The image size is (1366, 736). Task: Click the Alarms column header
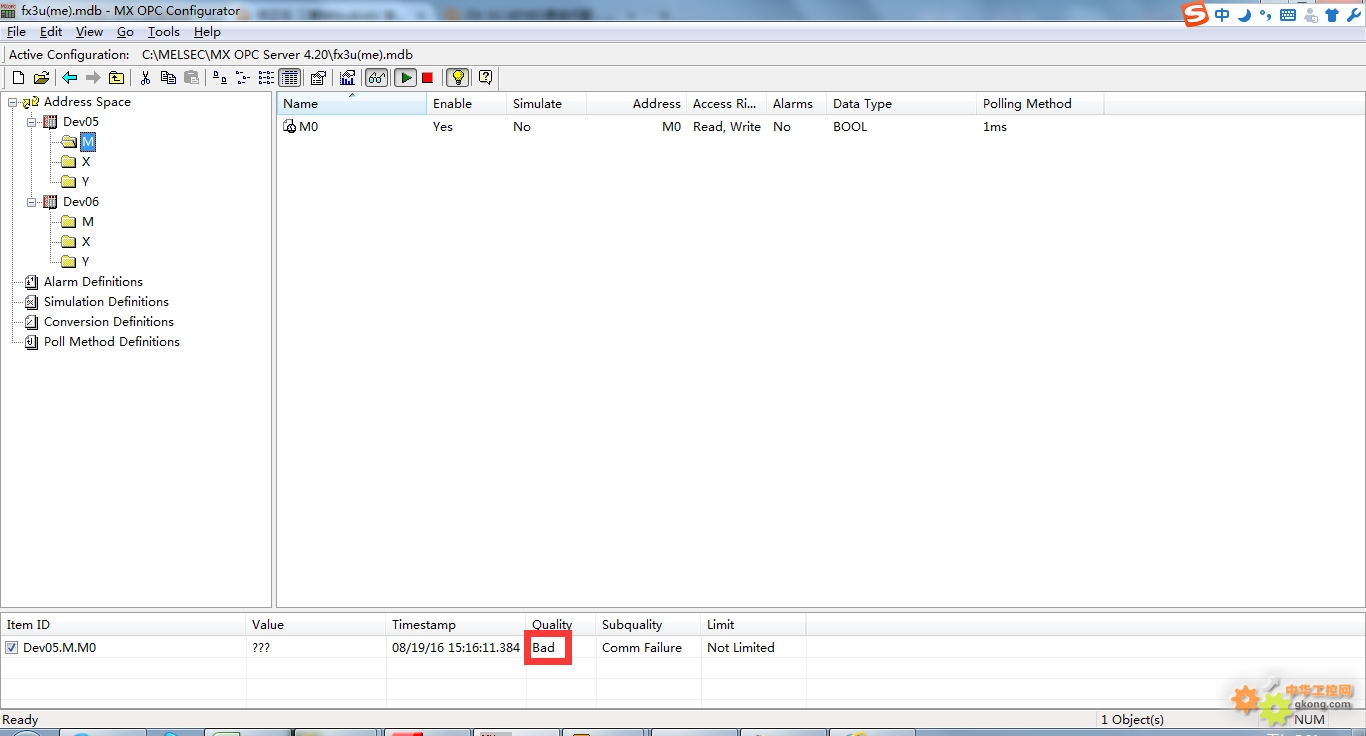[796, 104]
